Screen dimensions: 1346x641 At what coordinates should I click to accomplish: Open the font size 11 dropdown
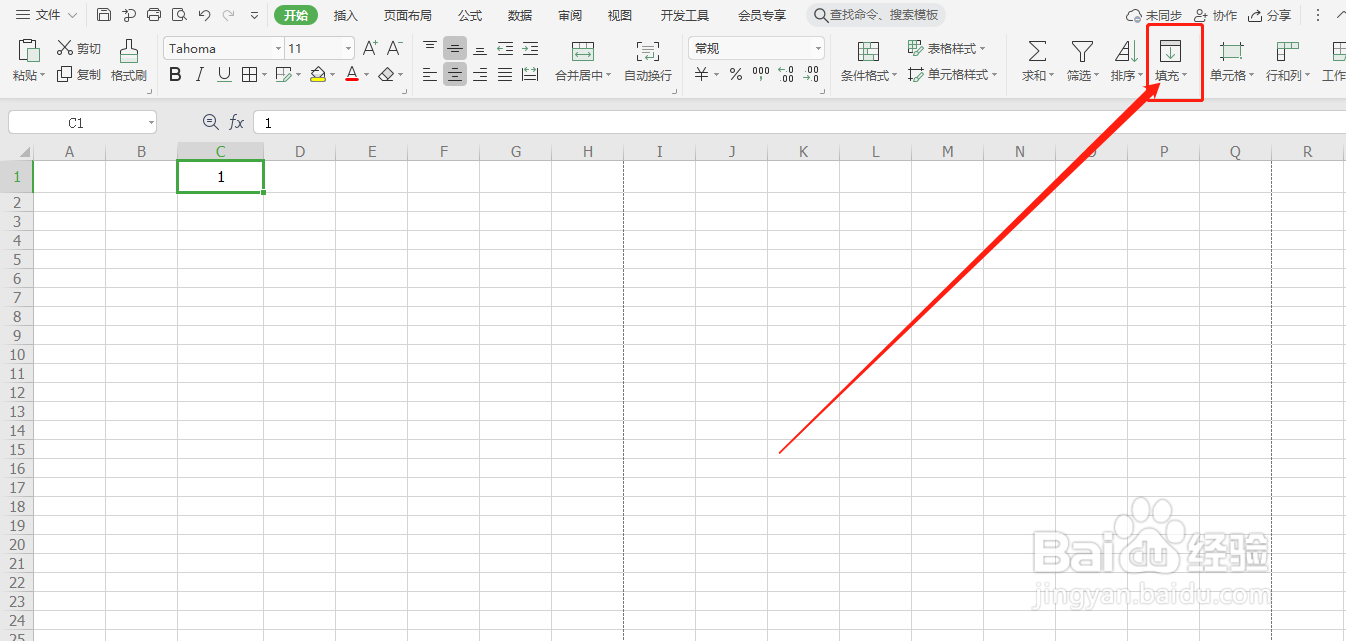click(x=348, y=49)
